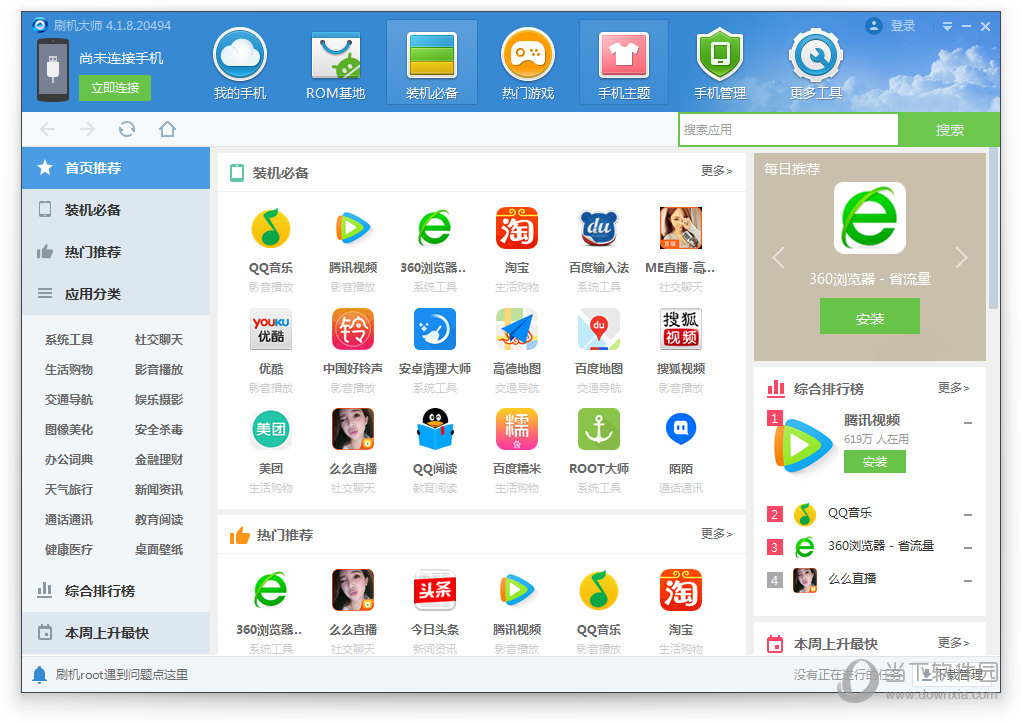
Task: Open 百度输入法 app icon
Action: pyautogui.click(x=599, y=228)
